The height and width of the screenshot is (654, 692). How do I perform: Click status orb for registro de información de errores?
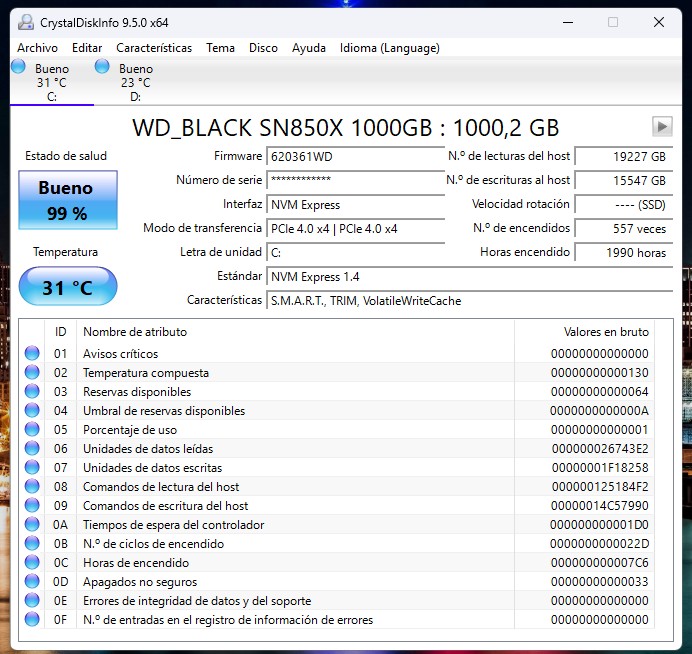(x=32, y=619)
